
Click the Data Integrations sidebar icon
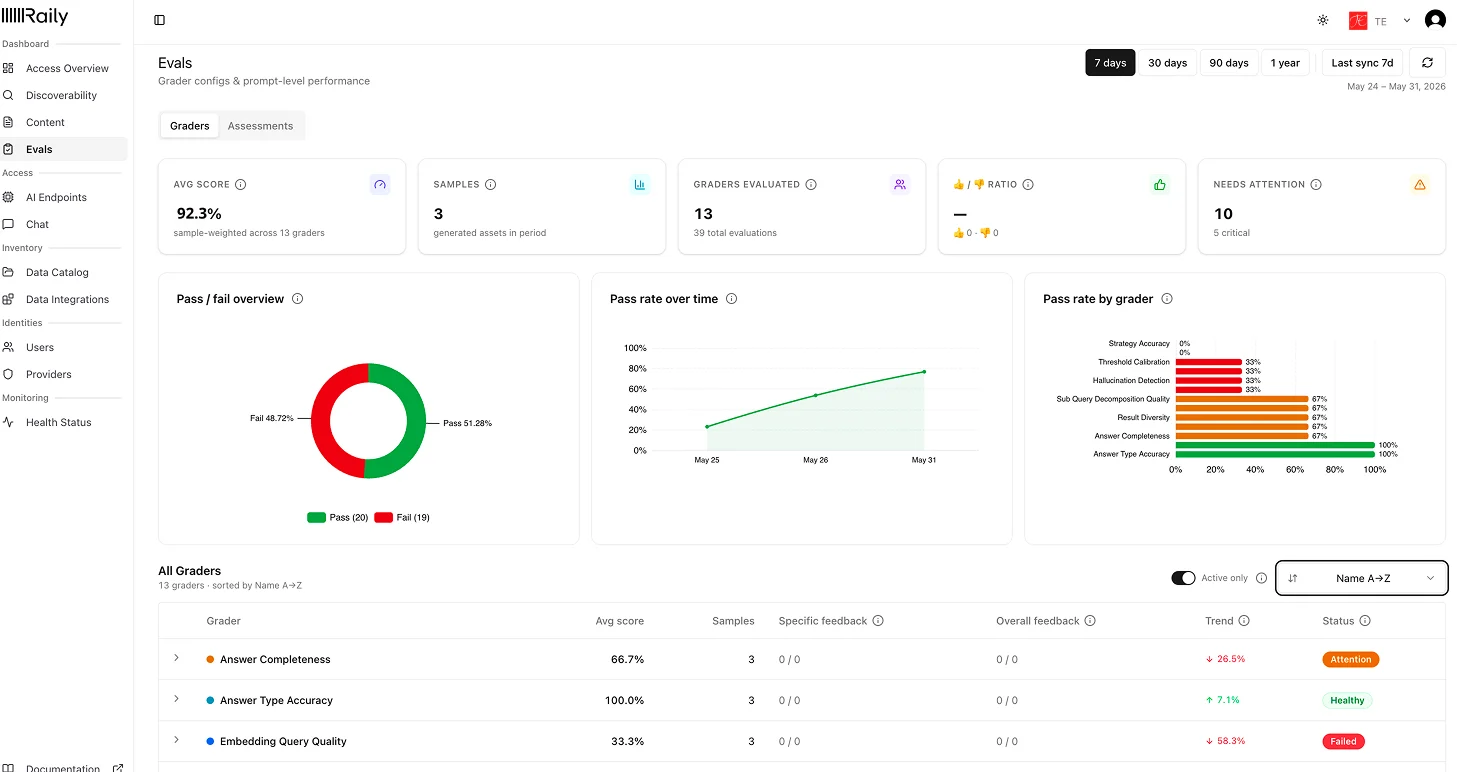8,299
